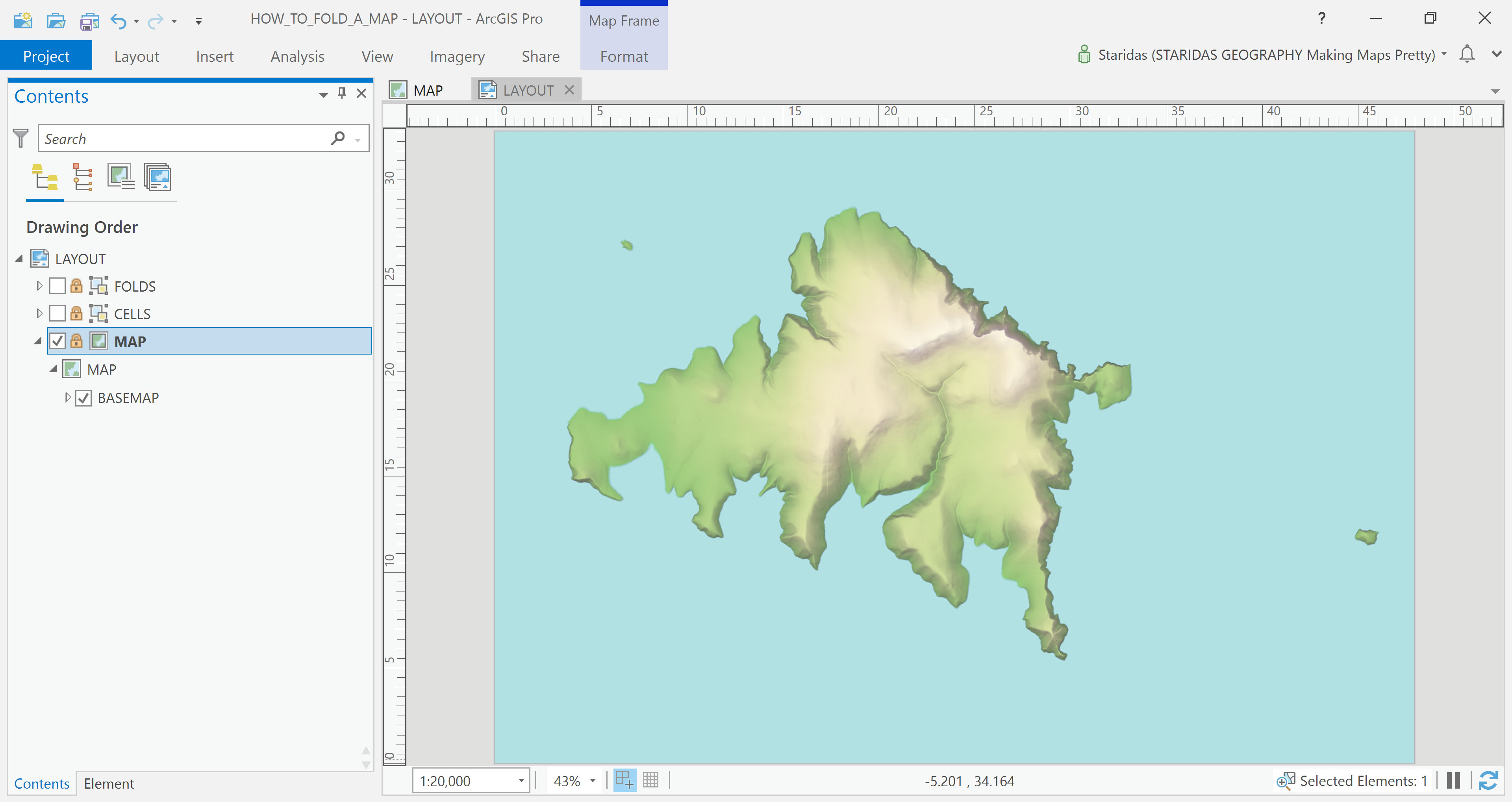Pause drawing with the pause icon

pos(1453,780)
